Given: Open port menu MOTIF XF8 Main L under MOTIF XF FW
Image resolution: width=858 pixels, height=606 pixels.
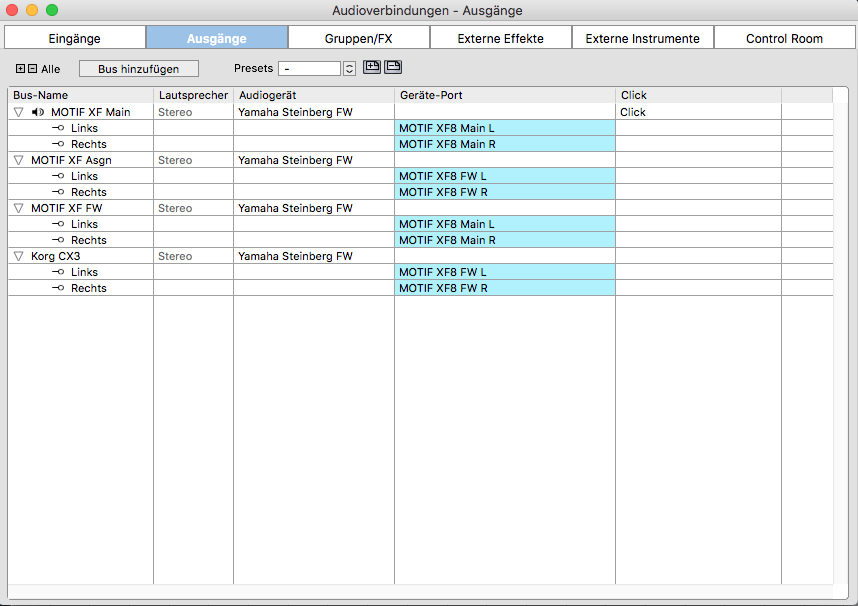Looking at the screenshot, I should (x=505, y=224).
